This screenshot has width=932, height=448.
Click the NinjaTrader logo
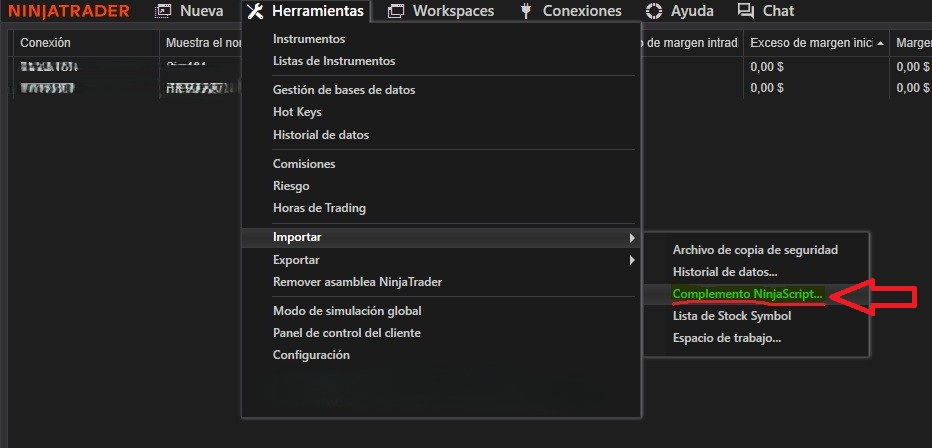[x=69, y=11]
